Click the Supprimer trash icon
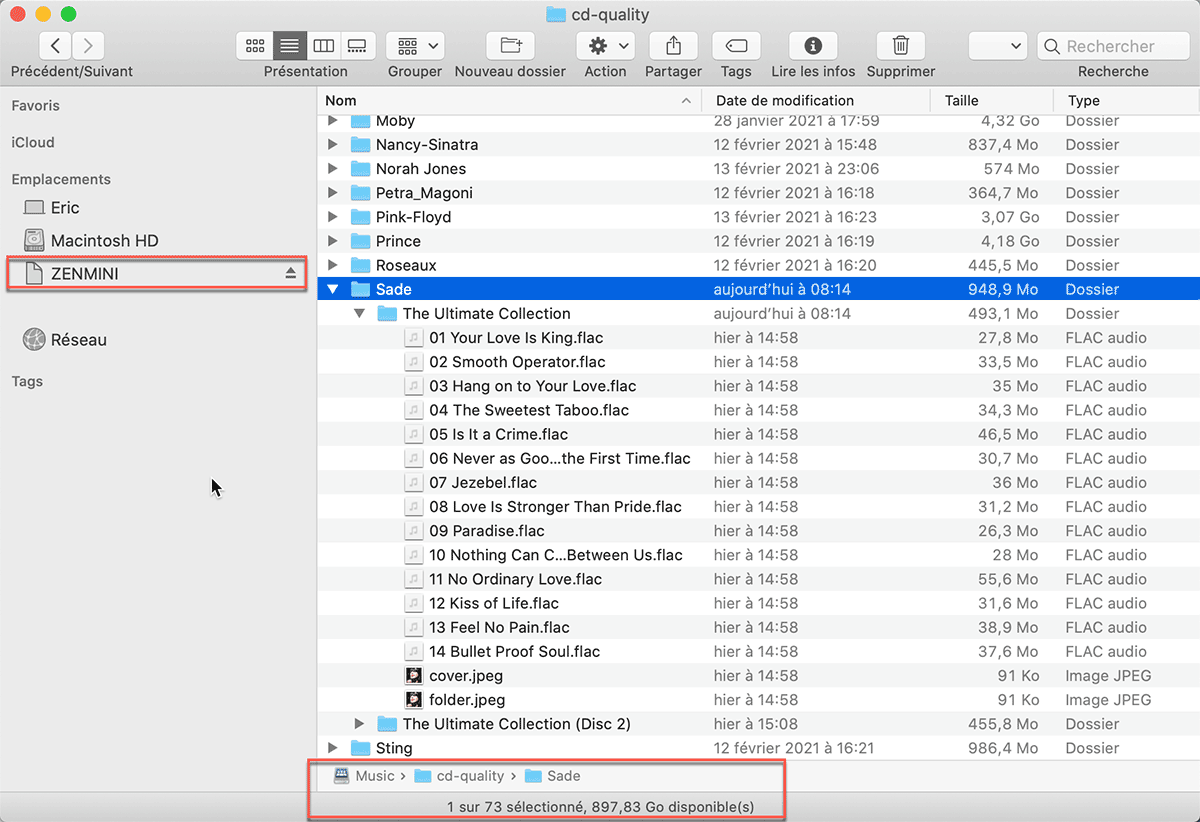Viewport: 1200px width, 822px height. tap(901, 45)
